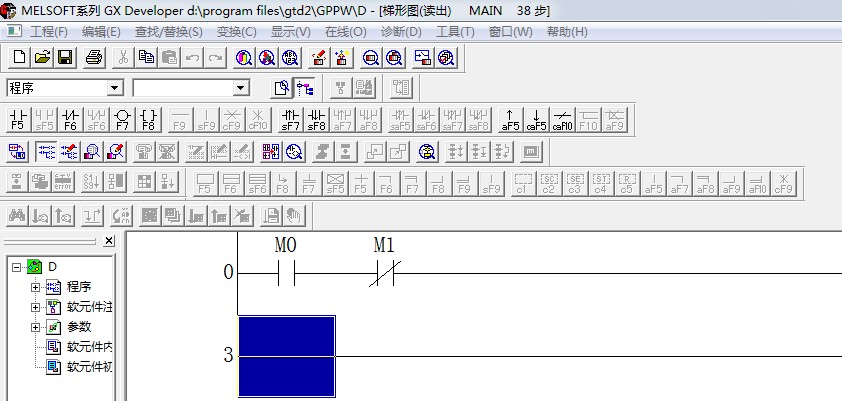The image size is (842, 401).
Task: Select the M0 contact in ladder diagram
Action: [x=285, y=271]
